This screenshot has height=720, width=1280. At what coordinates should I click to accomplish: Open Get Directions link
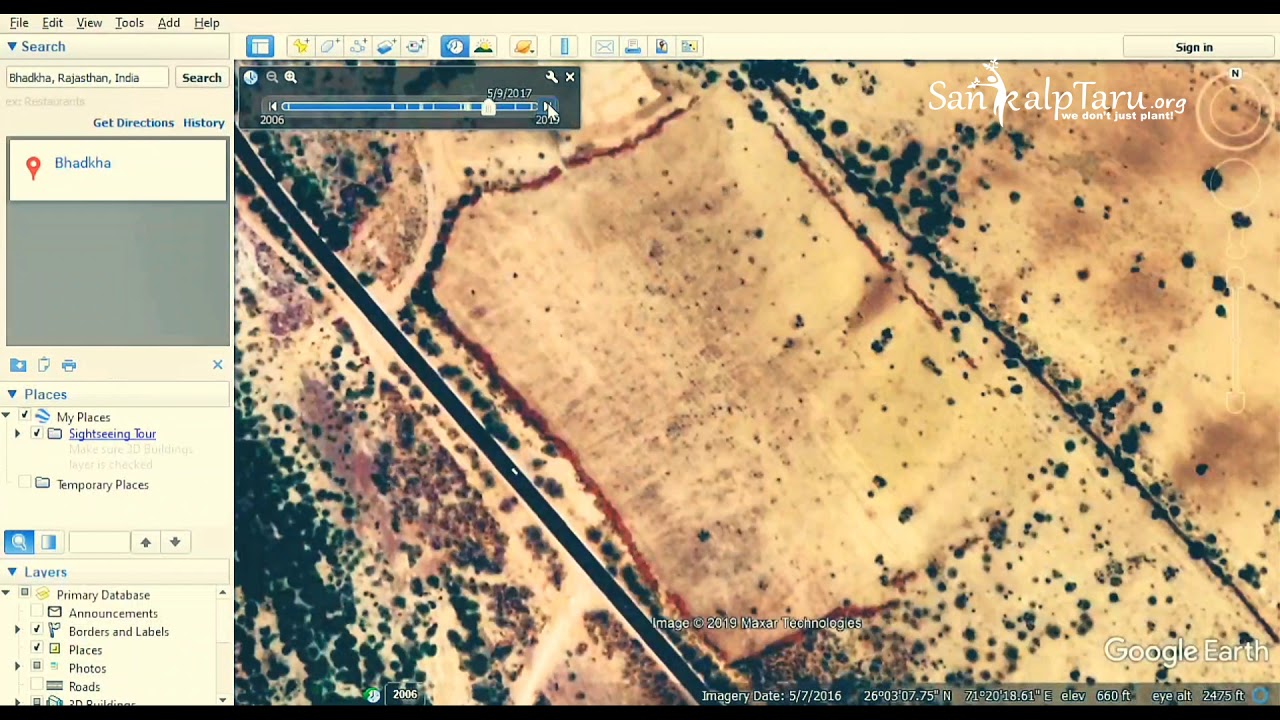(134, 123)
